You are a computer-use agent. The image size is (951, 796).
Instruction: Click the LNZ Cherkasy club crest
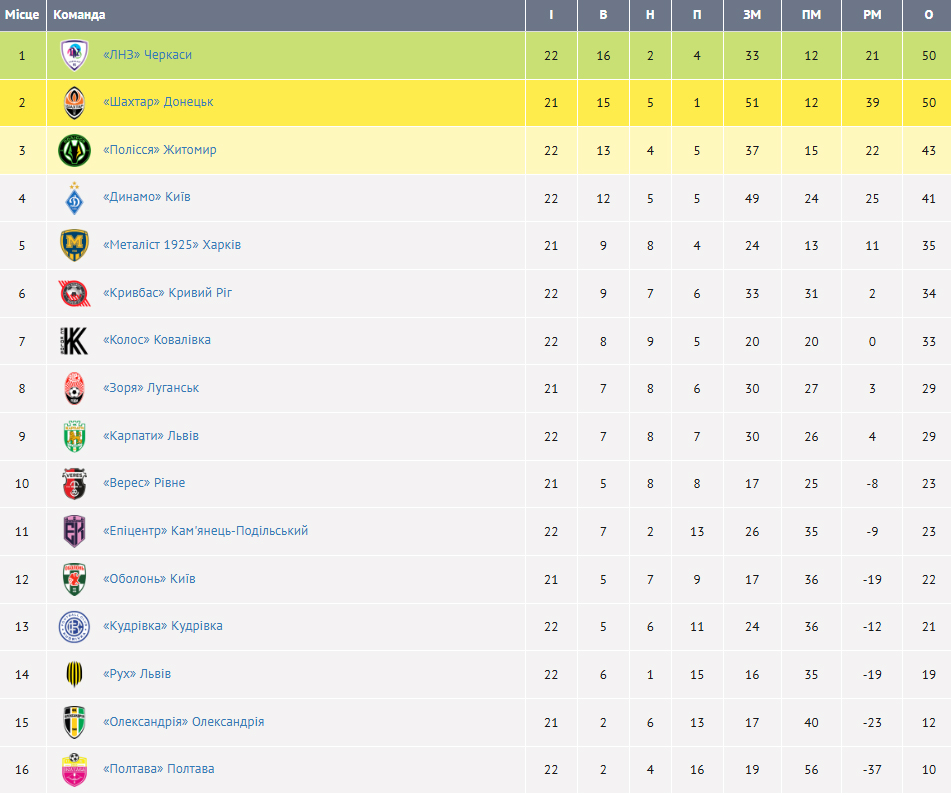coord(74,55)
